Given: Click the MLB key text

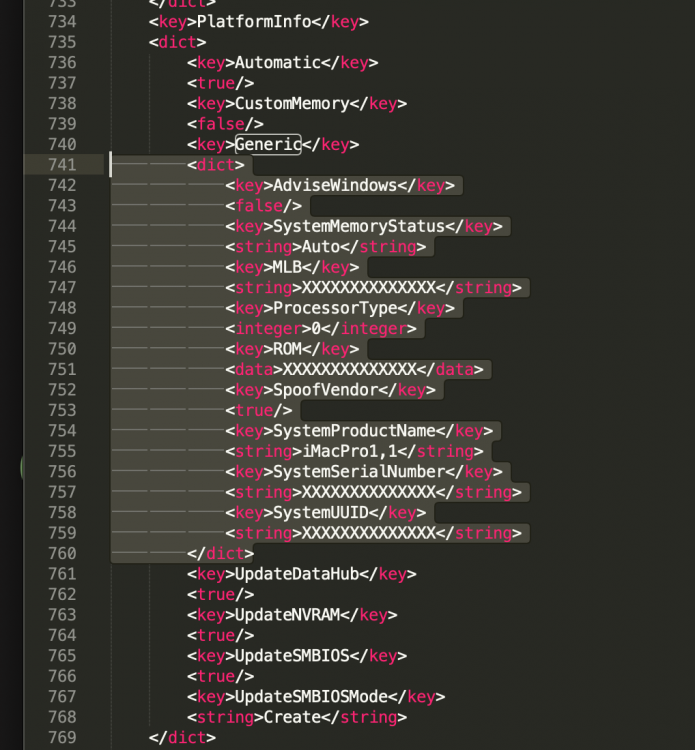Looking at the screenshot, I should 287,267.
